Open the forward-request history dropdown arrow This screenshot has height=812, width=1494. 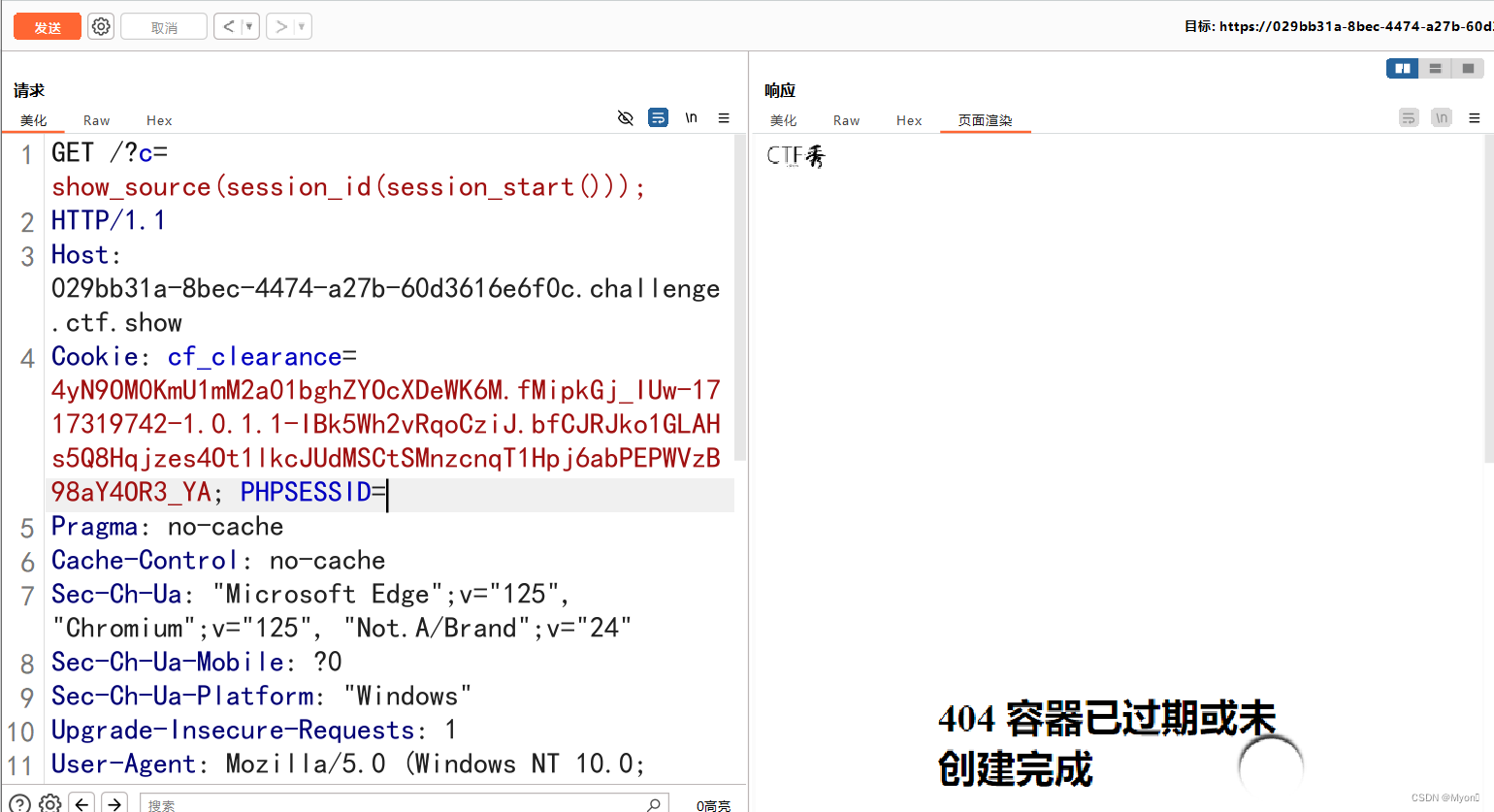coord(301,26)
